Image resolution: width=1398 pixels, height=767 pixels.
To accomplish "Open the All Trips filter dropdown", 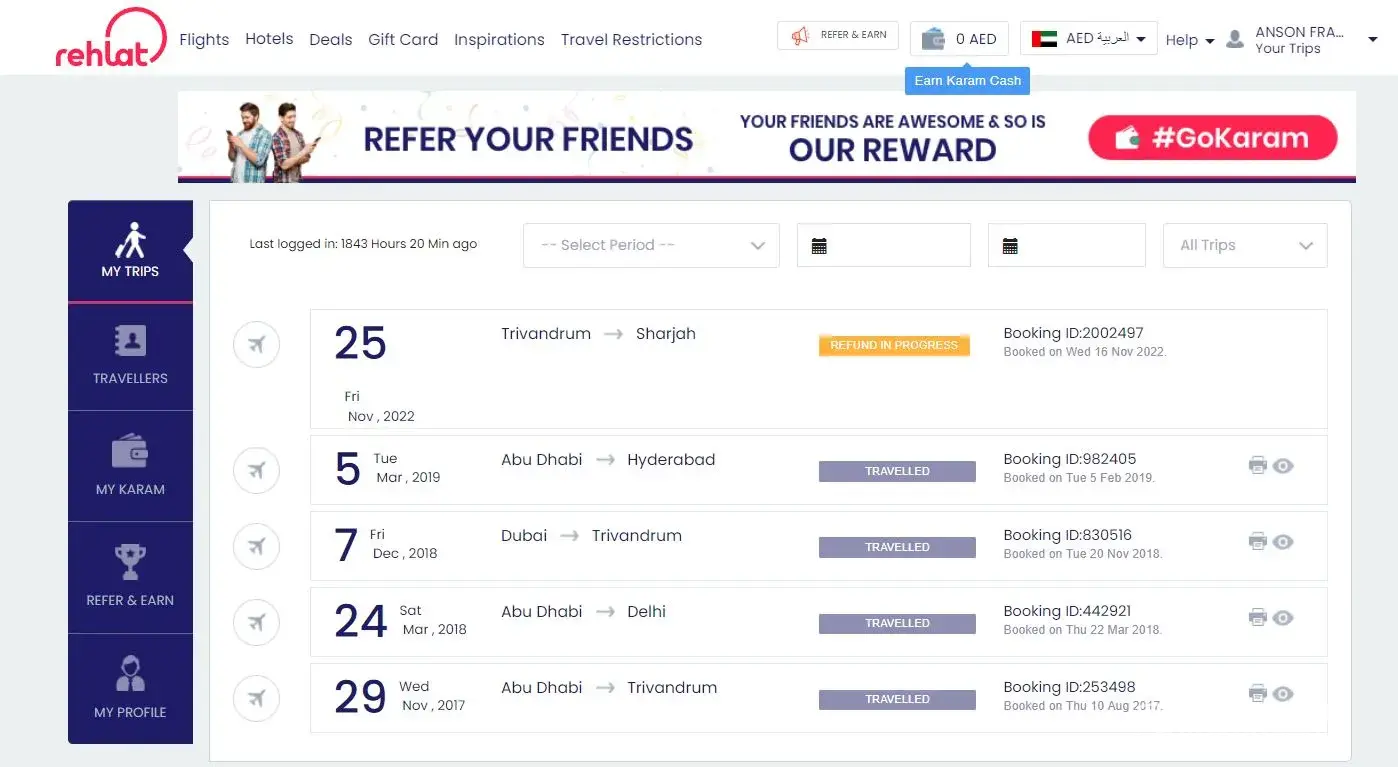I will point(1245,245).
